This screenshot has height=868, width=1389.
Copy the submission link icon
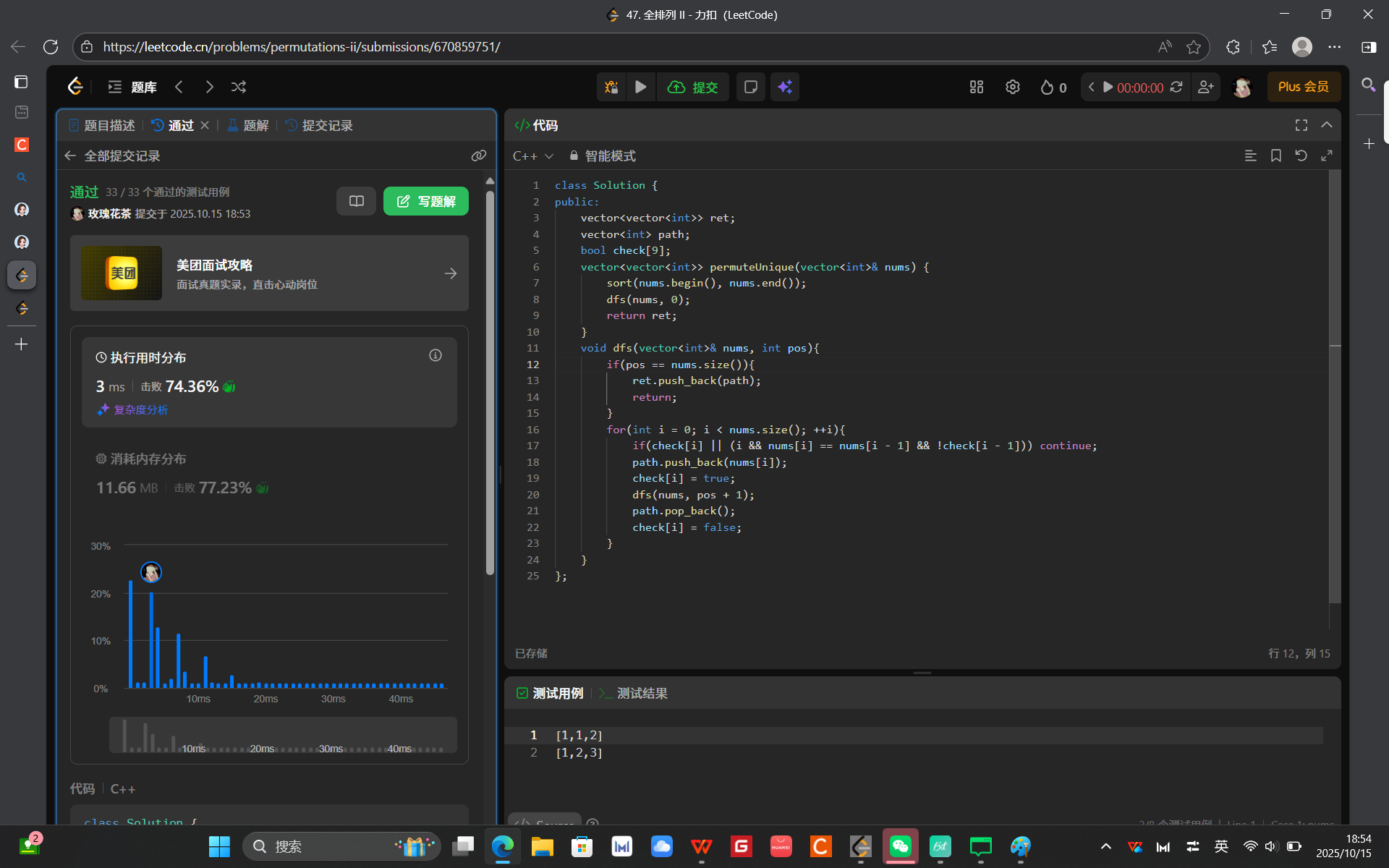pyautogui.click(x=478, y=156)
